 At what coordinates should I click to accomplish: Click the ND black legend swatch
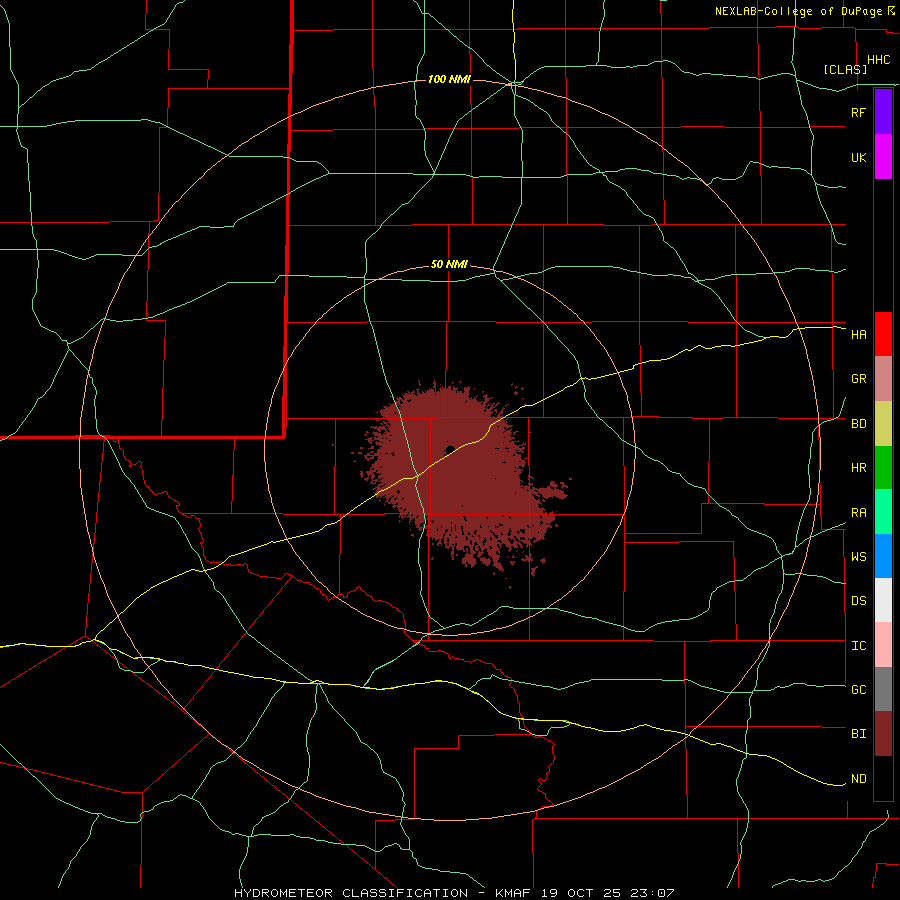(883, 778)
